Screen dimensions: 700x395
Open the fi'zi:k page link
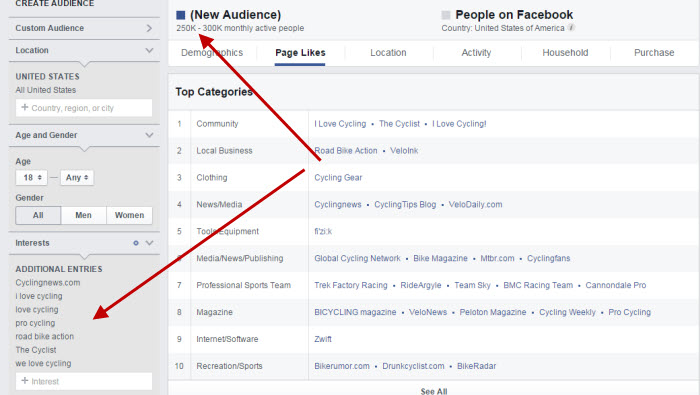[x=323, y=231]
